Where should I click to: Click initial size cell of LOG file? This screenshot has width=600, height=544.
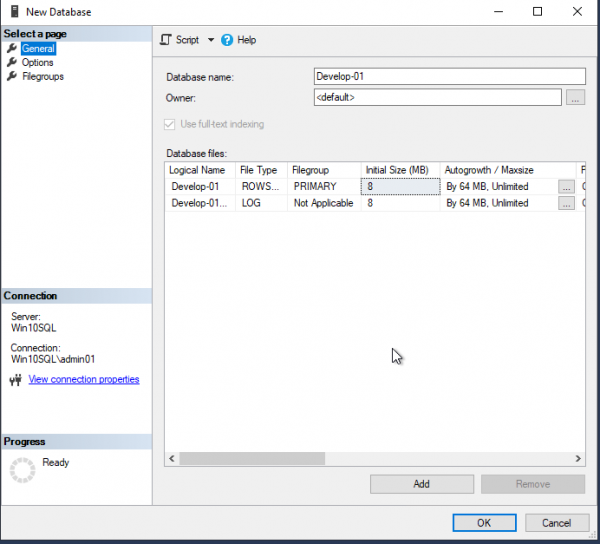pyautogui.click(x=401, y=203)
